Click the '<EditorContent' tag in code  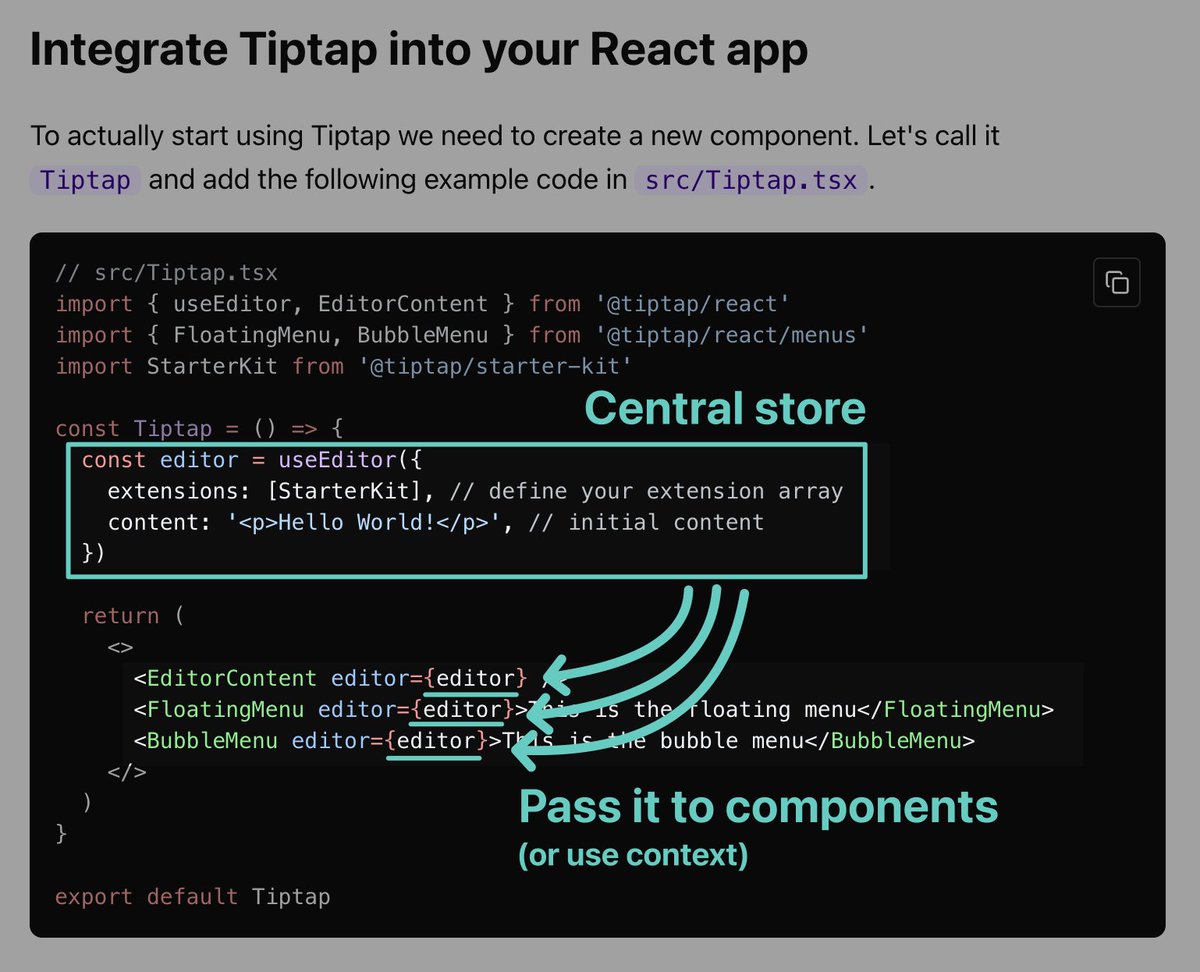tap(225, 678)
